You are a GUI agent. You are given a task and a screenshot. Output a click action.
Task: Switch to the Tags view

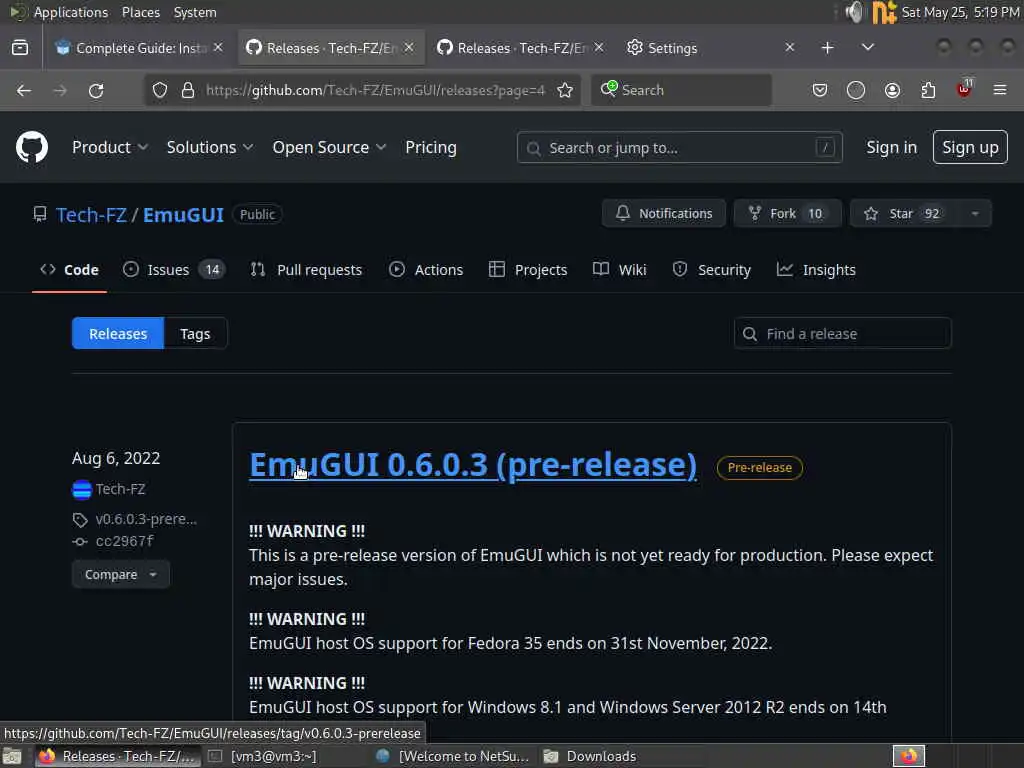click(195, 334)
